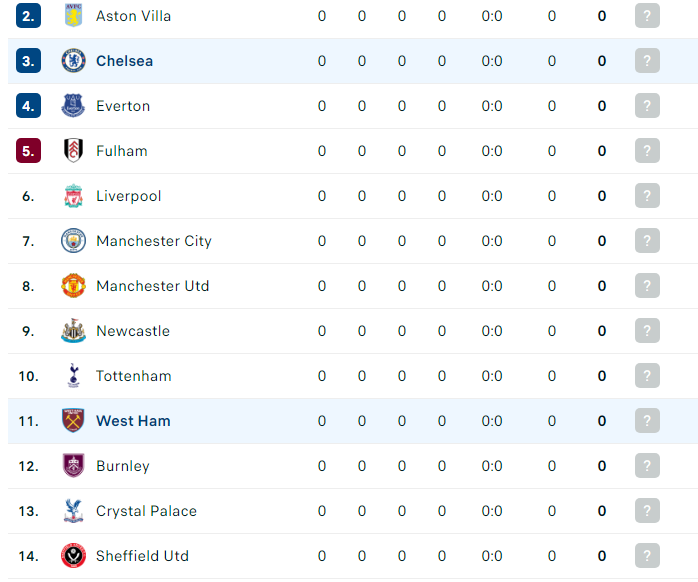Click the Manchester City club crest
This screenshot has height=582, width=698.
73,241
